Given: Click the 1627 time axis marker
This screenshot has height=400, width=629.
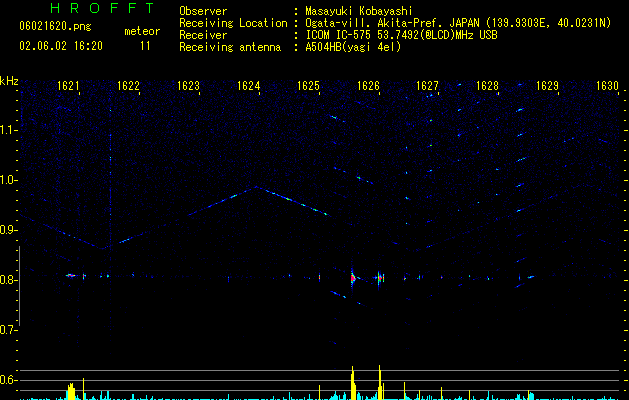Looking at the screenshot, I should pos(428,86).
